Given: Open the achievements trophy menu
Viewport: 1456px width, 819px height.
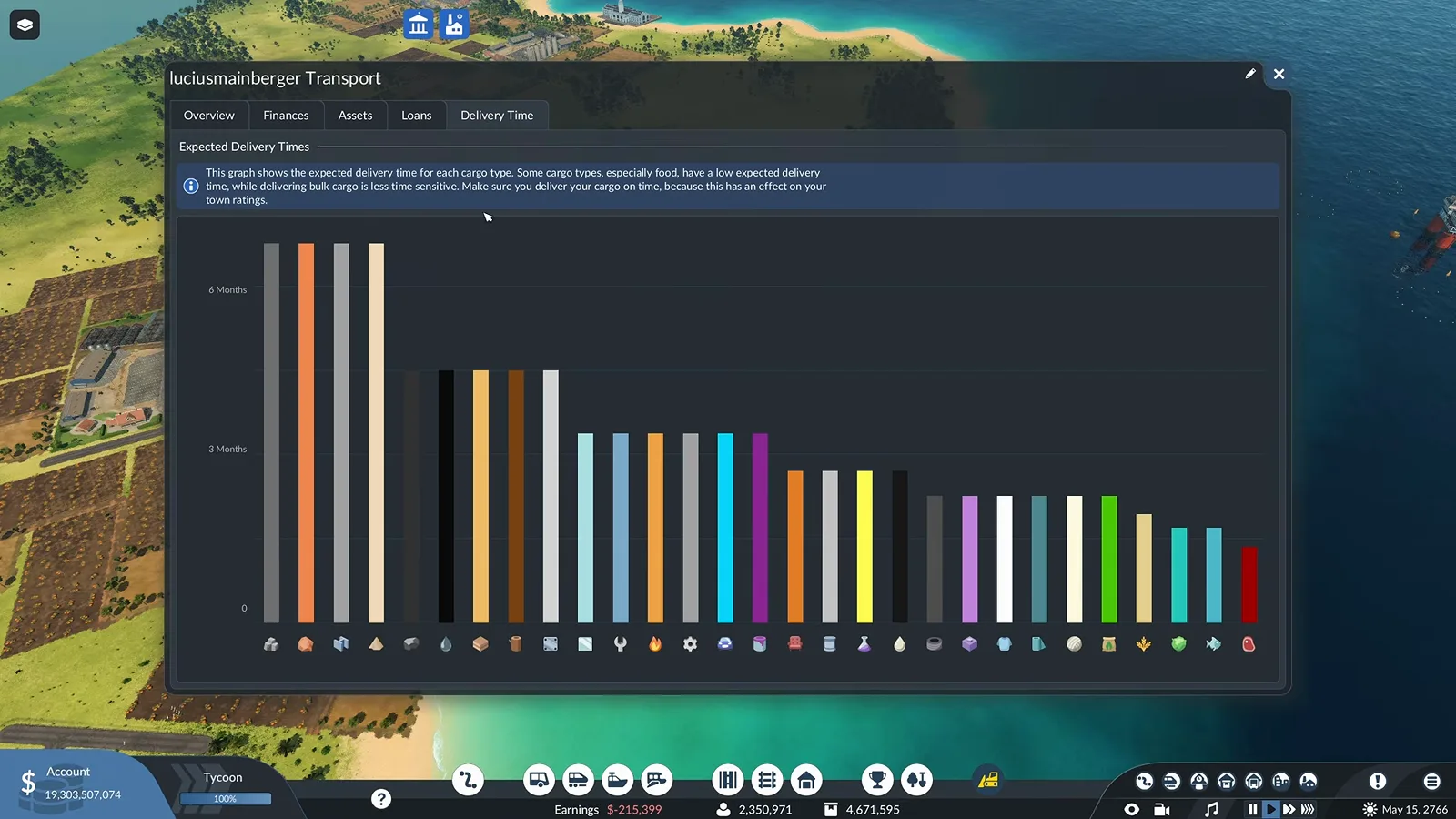Looking at the screenshot, I should (877, 780).
